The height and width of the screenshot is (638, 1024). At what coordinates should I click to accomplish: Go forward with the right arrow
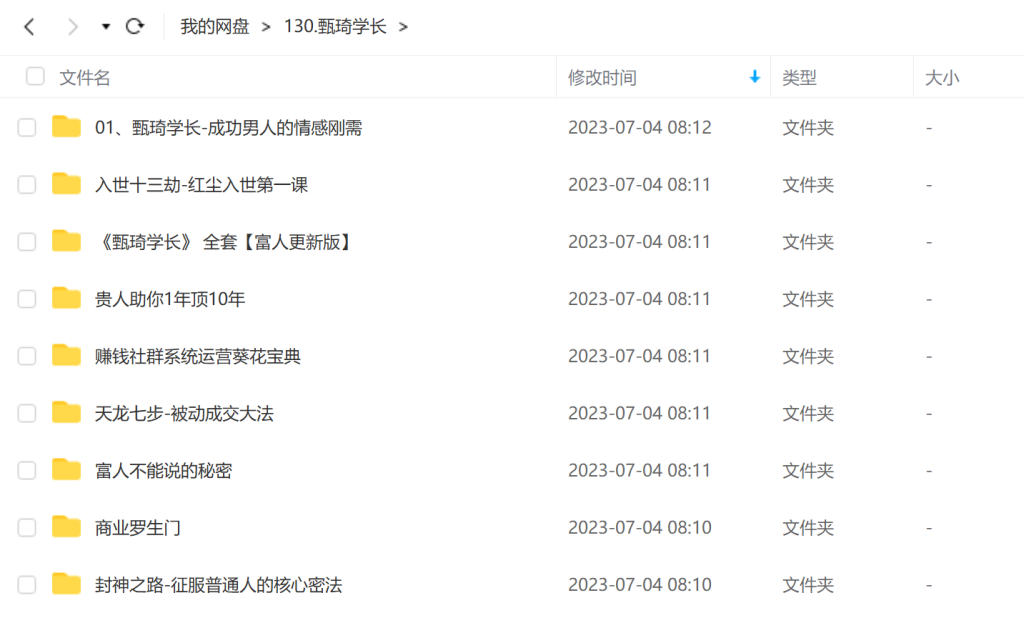72,27
